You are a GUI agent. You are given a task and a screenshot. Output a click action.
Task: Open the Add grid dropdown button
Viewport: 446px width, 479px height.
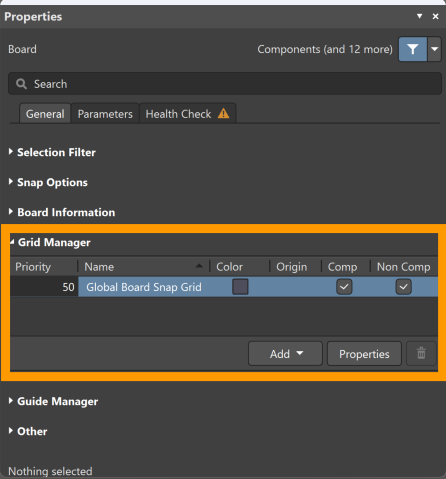click(x=285, y=354)
